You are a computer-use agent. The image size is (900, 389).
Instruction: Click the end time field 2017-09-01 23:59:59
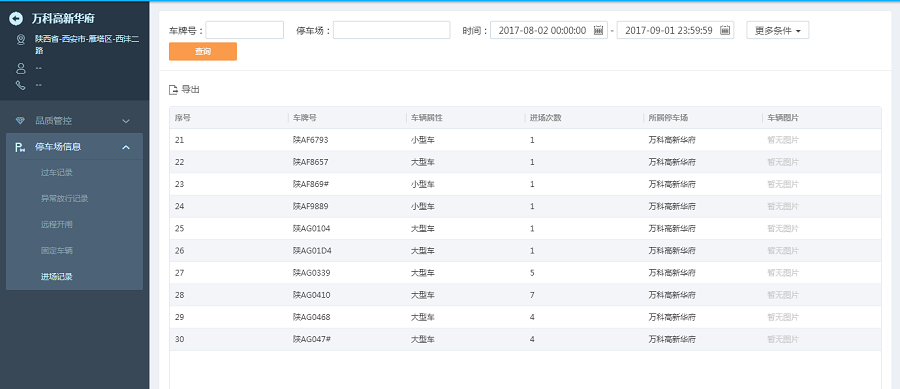[x=676, y=30]
